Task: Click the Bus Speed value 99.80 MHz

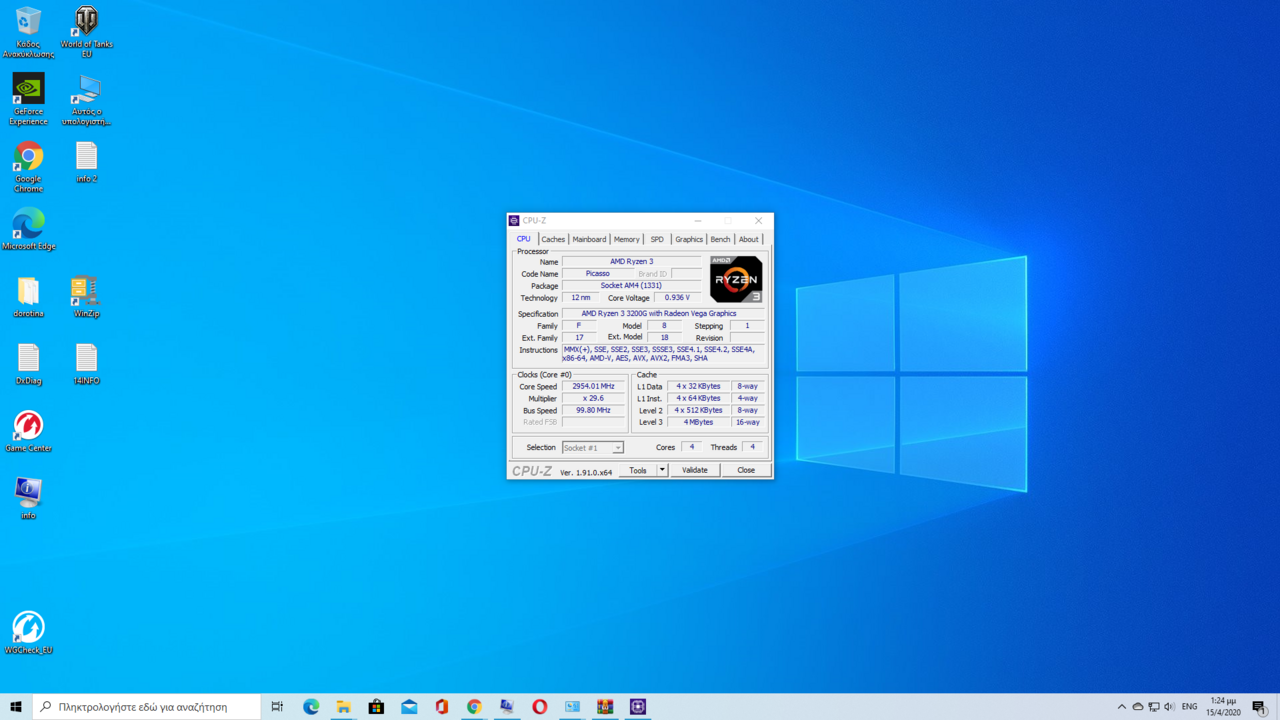Action: point(594,410)
